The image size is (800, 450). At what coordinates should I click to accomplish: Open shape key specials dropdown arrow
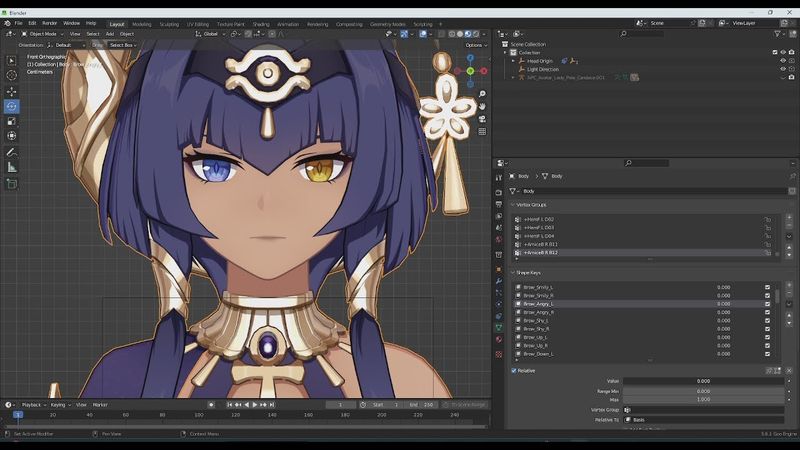tap(789, 304)
